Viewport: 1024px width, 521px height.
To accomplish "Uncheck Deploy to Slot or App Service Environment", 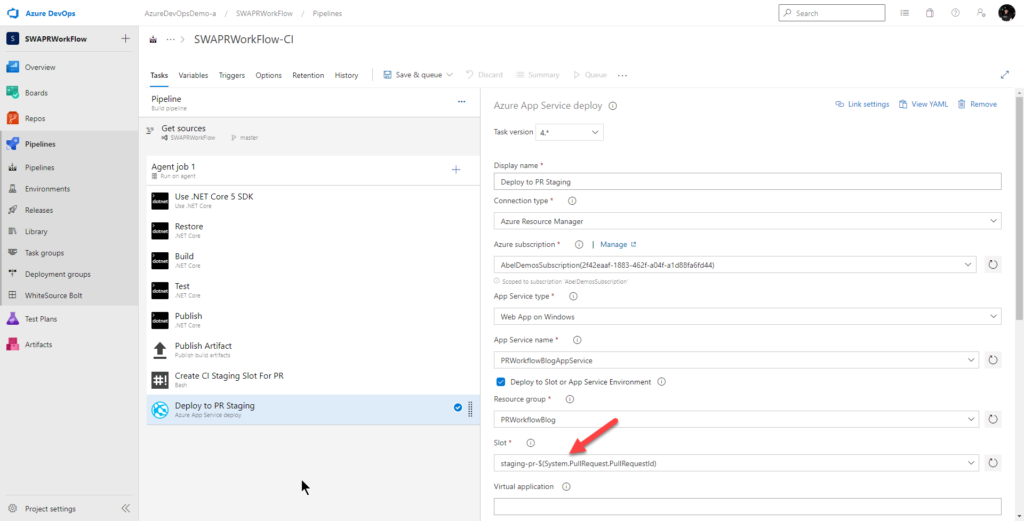I will pos(501,382).
